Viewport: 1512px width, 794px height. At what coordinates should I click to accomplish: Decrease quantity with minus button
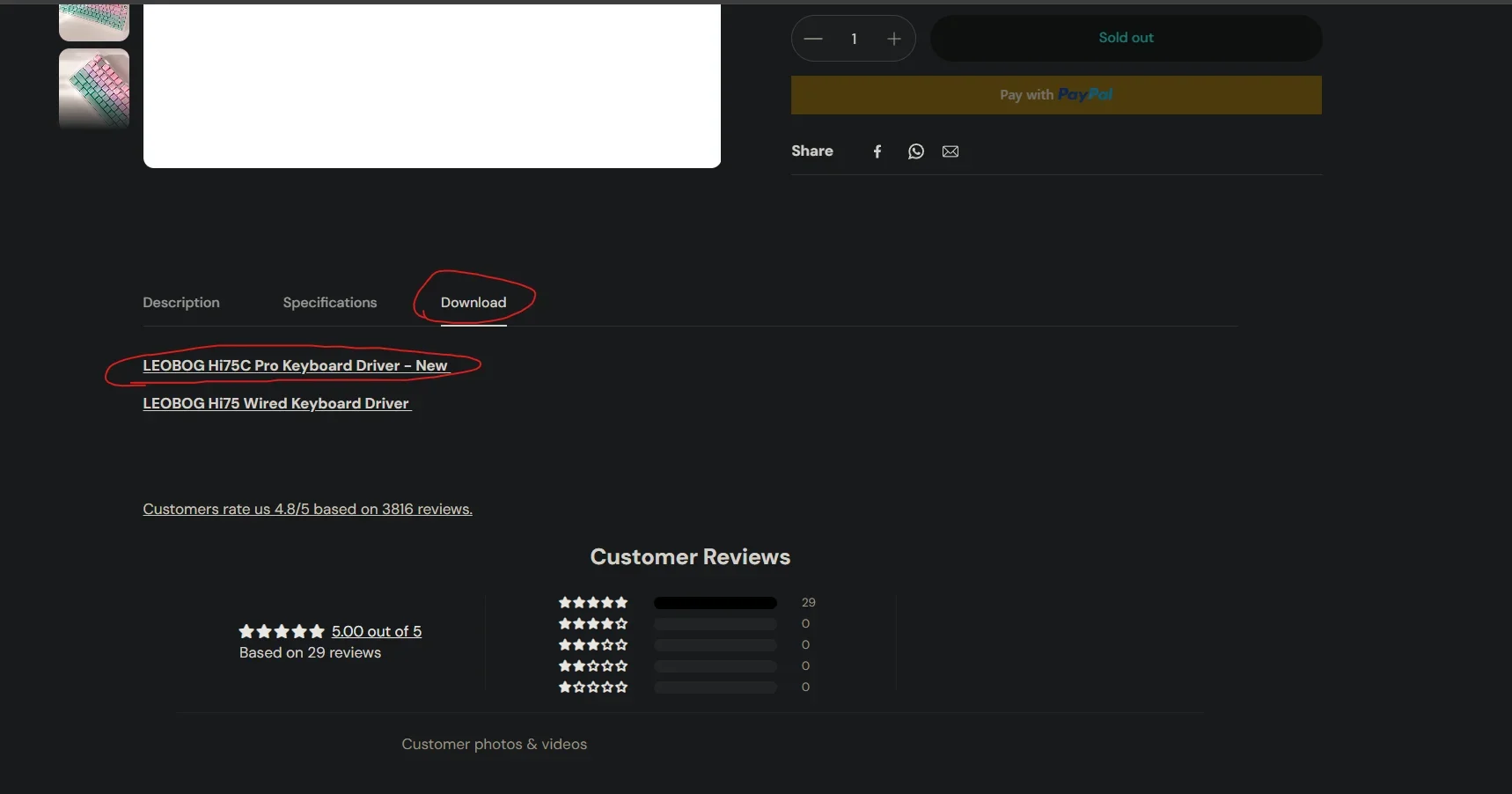(x=813, y=39)
